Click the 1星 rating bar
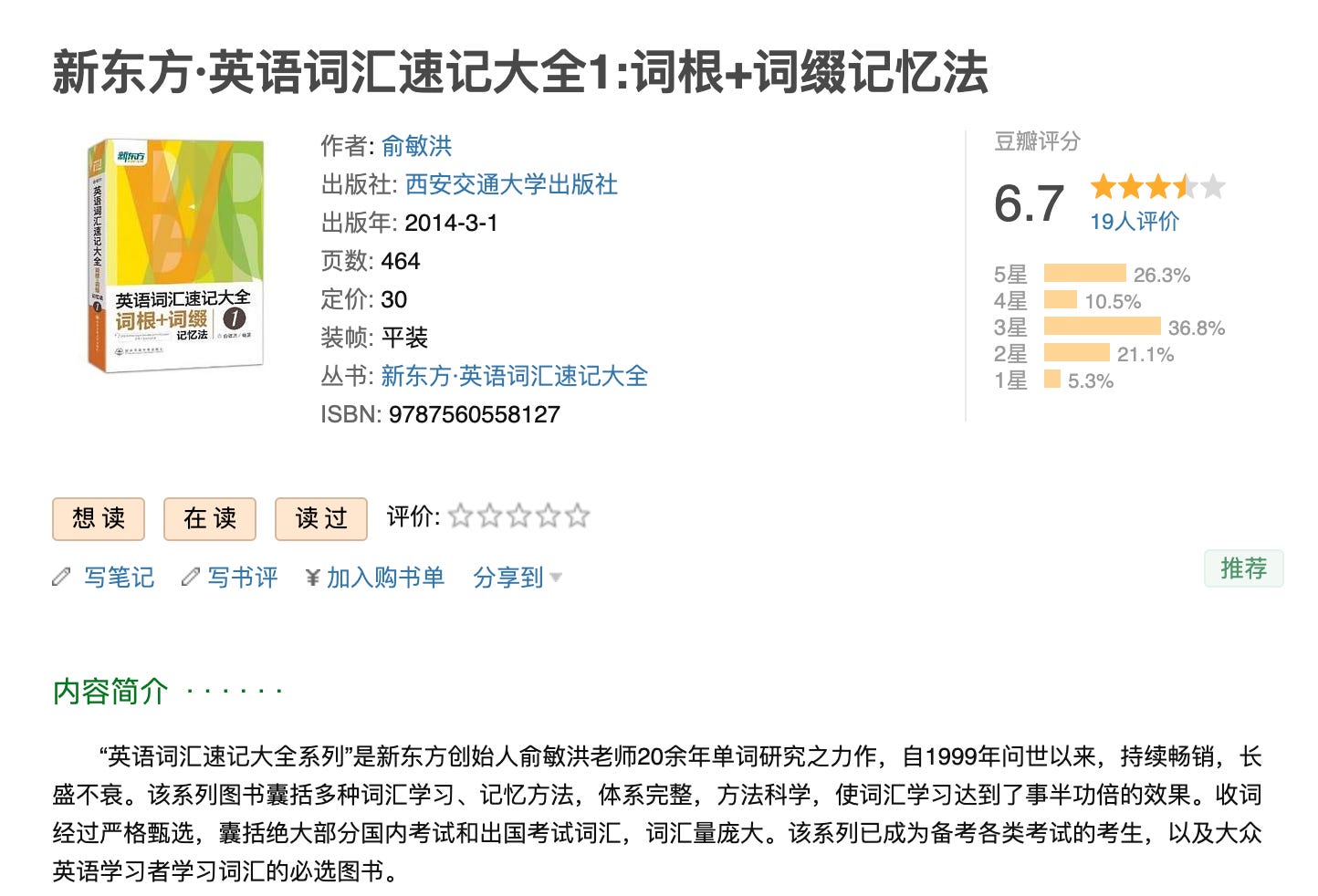The height and width of the screenshot is (896, 1318). tap(1052, 379)
